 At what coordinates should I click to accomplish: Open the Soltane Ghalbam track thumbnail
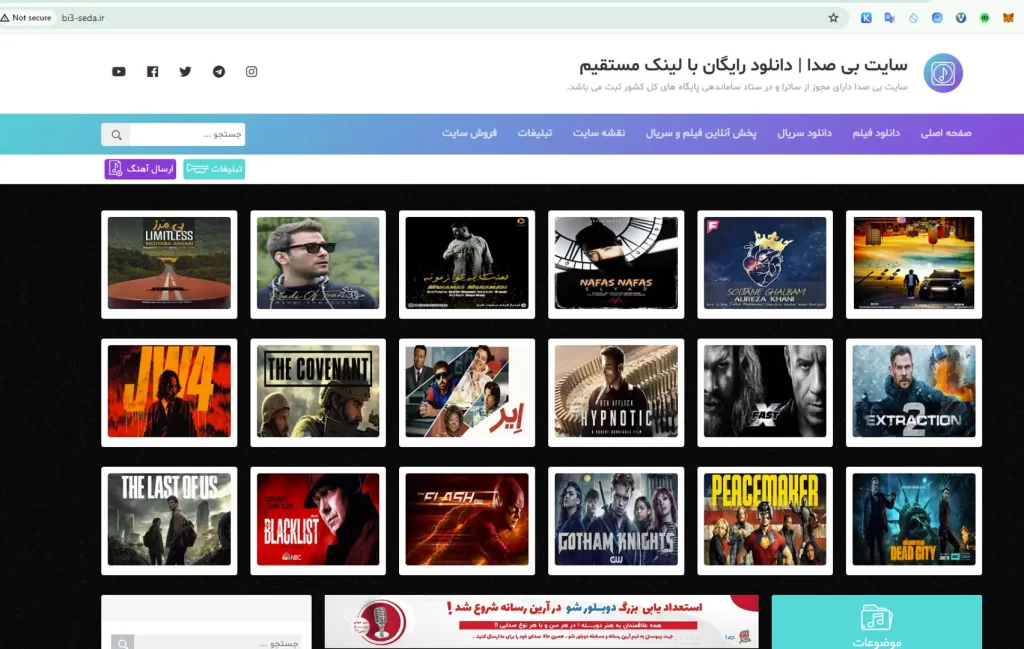point(765,264)
